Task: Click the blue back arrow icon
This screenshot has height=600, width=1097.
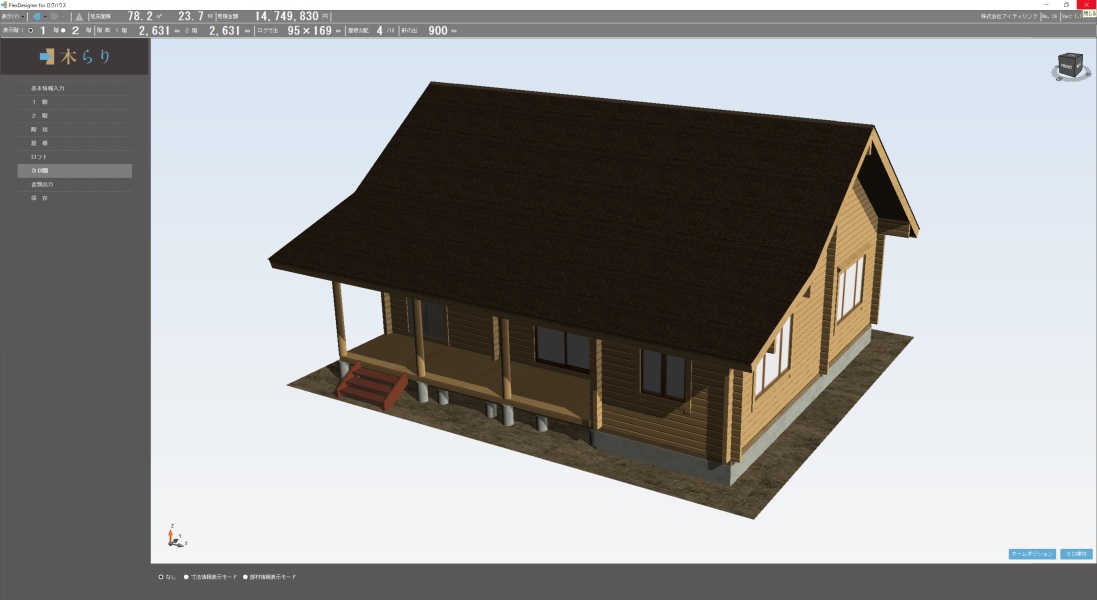Action: coord(37,17)
